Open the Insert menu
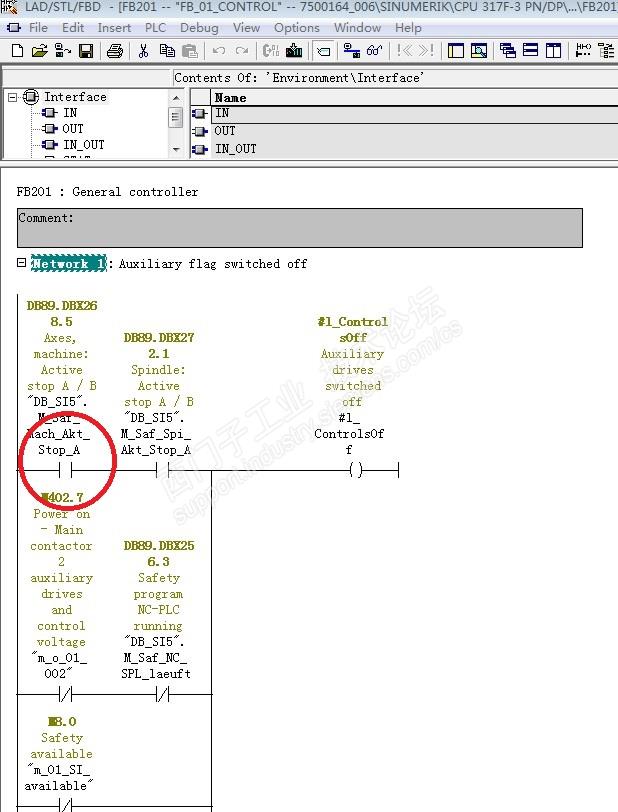The height and width of the screenshot is (812, 618). (114, 27)
